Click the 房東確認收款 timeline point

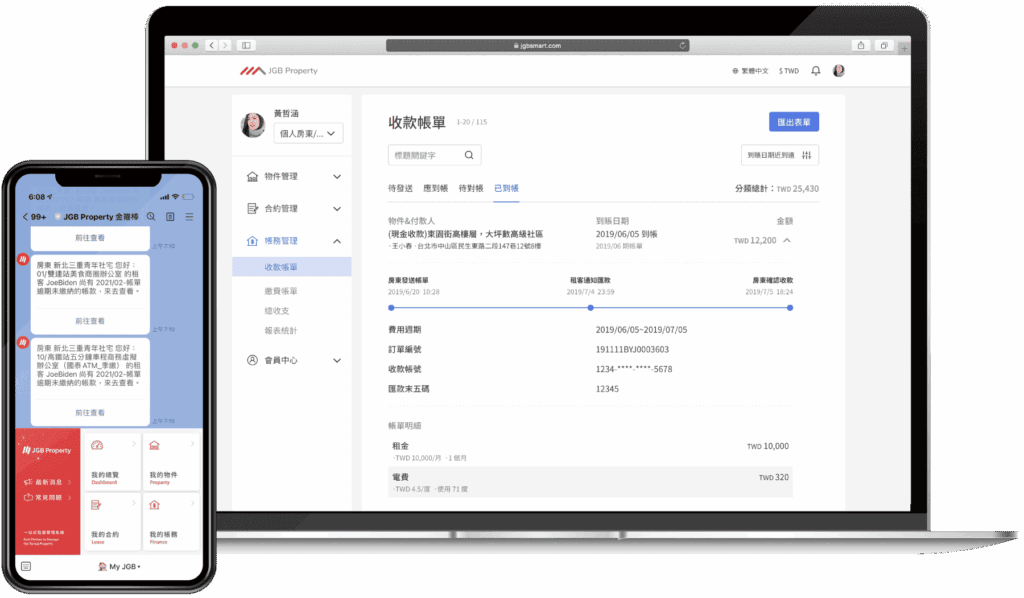[x=790, y=307]
